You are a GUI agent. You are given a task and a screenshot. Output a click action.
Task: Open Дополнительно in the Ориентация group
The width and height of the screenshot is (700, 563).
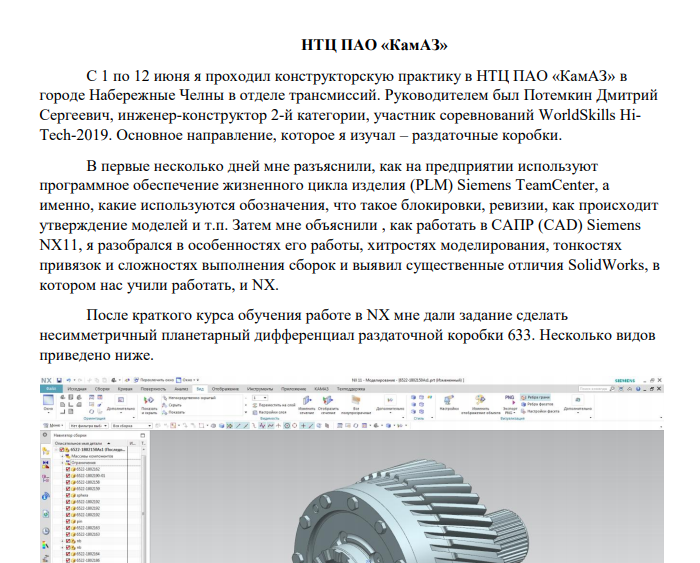click(121, 403)
